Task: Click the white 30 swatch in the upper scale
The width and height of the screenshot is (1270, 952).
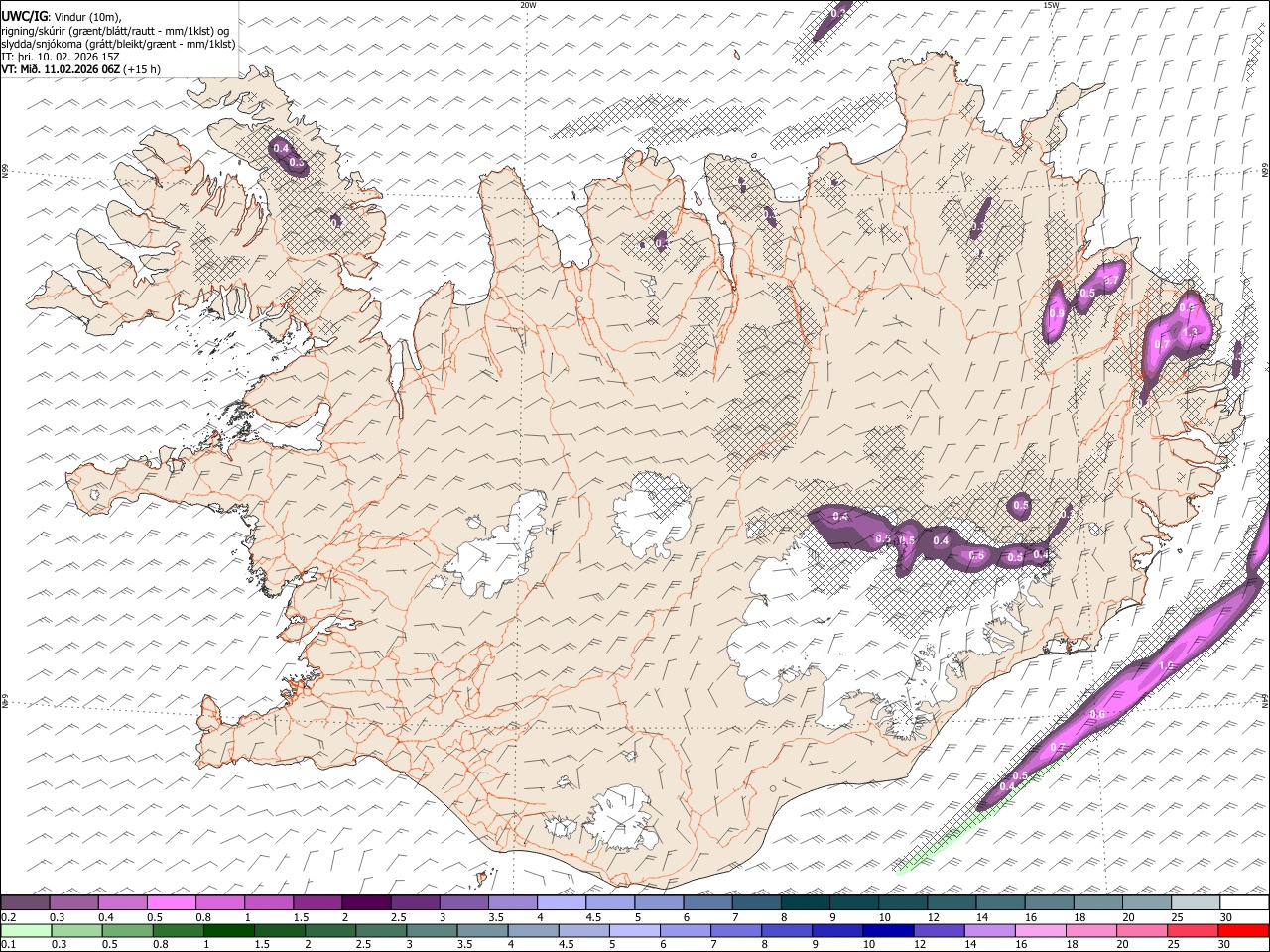Action: click(1245, 902)
